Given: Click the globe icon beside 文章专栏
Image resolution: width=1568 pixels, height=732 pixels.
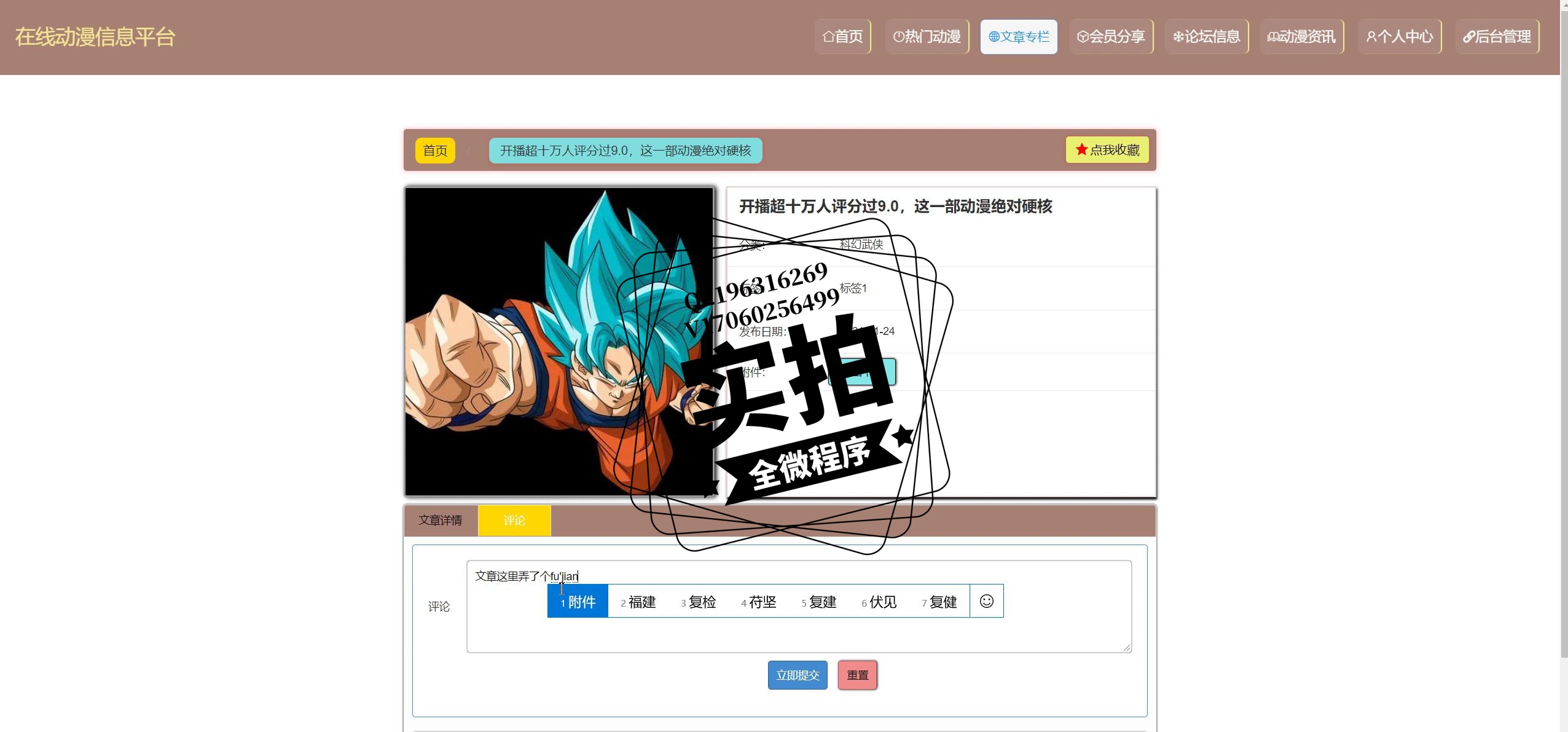Looking at the screenshot, I should [994, 37].
